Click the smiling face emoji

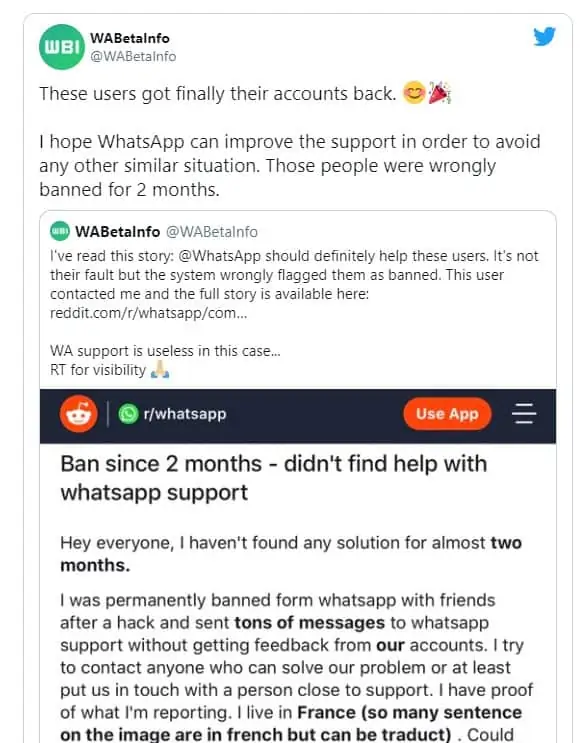tap(414, 93)
